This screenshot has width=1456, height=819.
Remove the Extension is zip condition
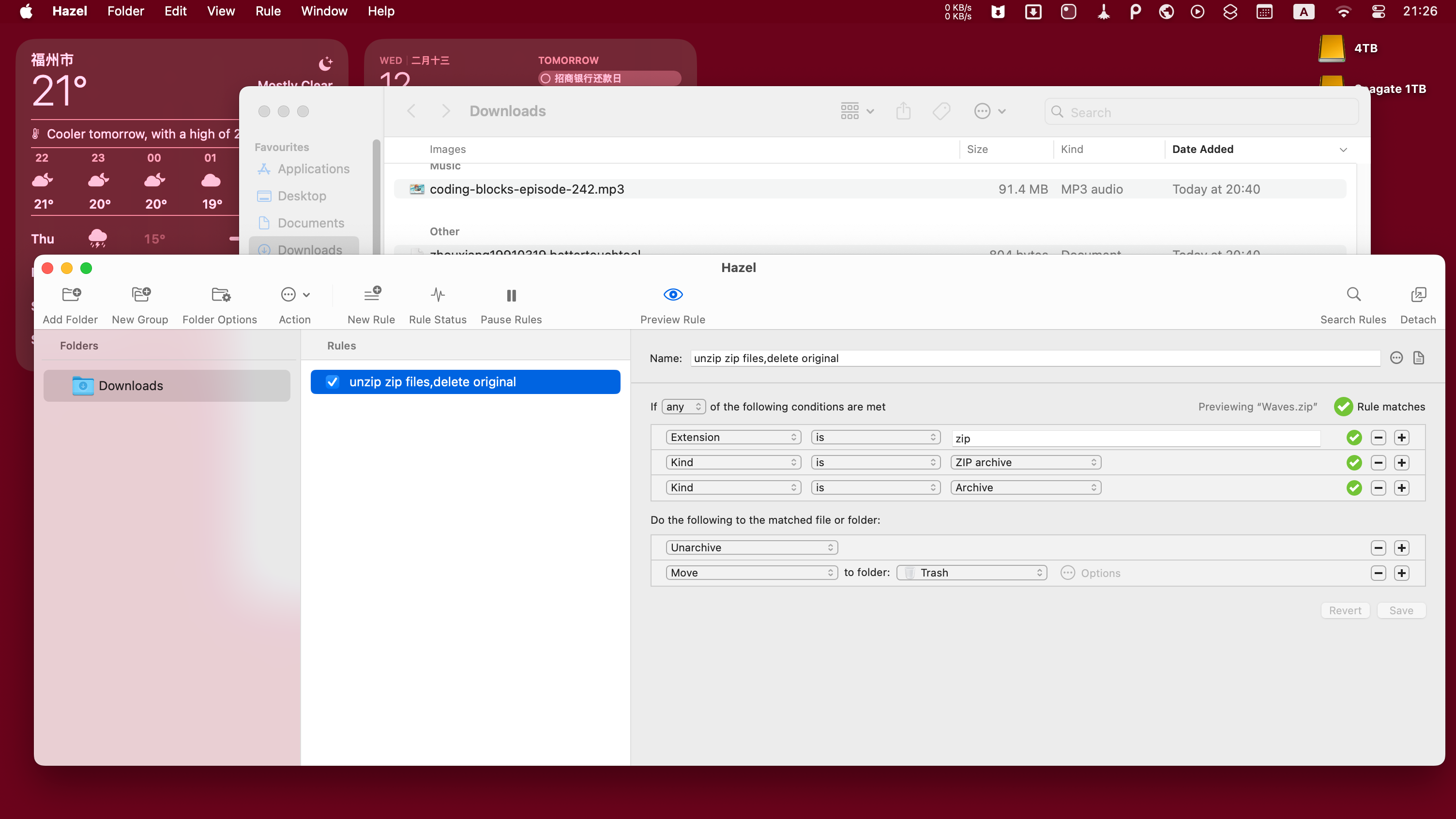click(x=1379, y=438)
